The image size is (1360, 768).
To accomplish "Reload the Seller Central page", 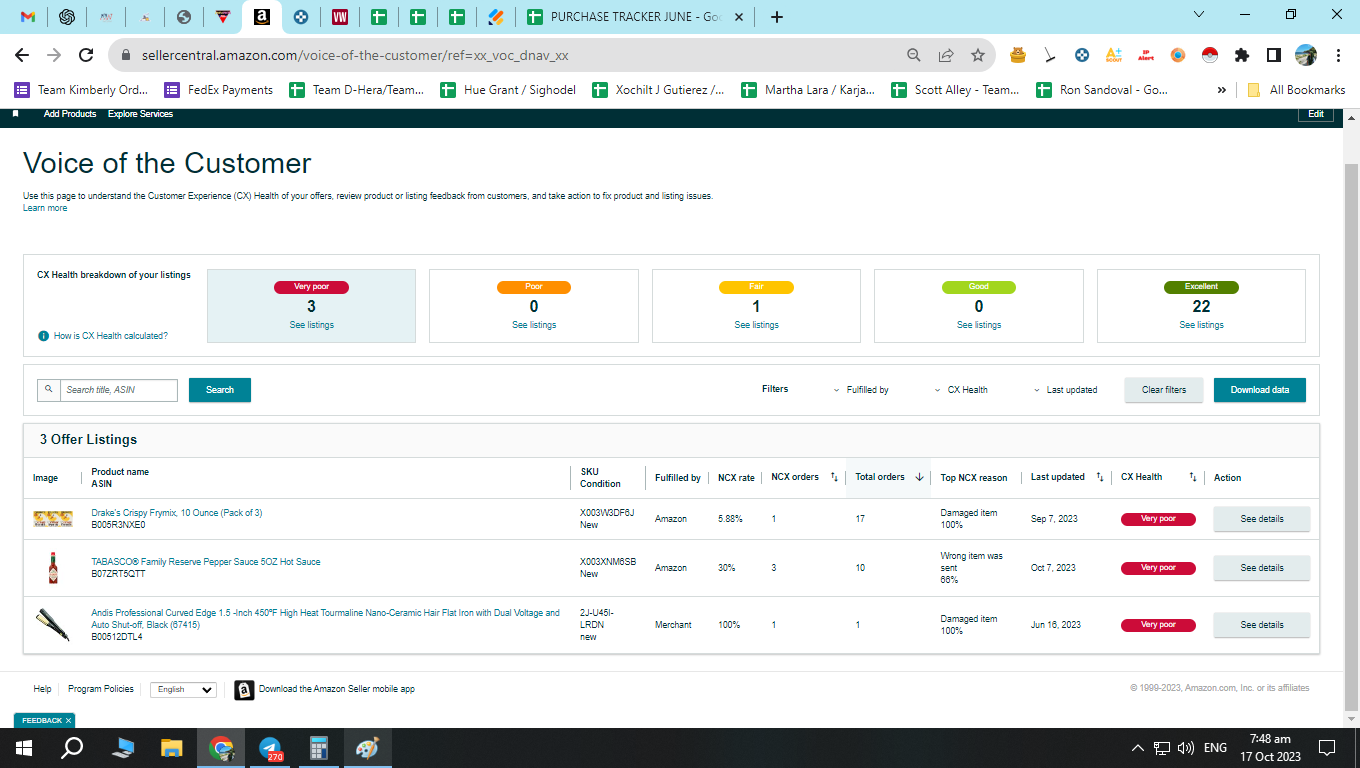I will point(86,55).
